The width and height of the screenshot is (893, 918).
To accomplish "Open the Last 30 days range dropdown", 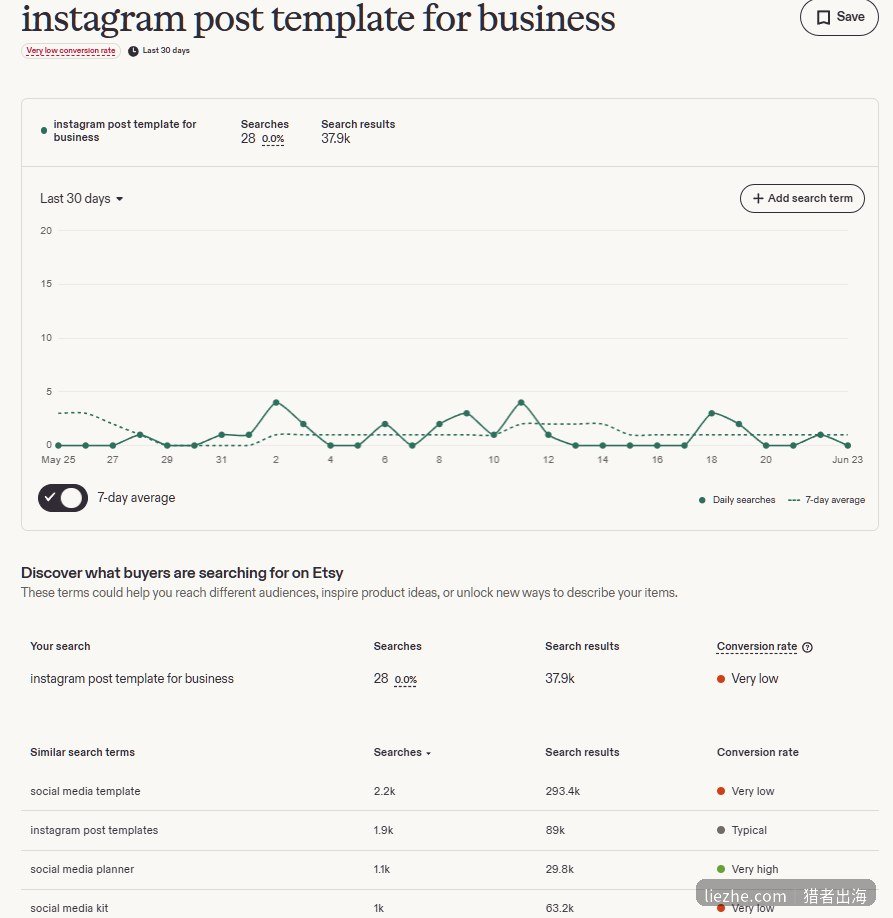I will pos(81,198).
